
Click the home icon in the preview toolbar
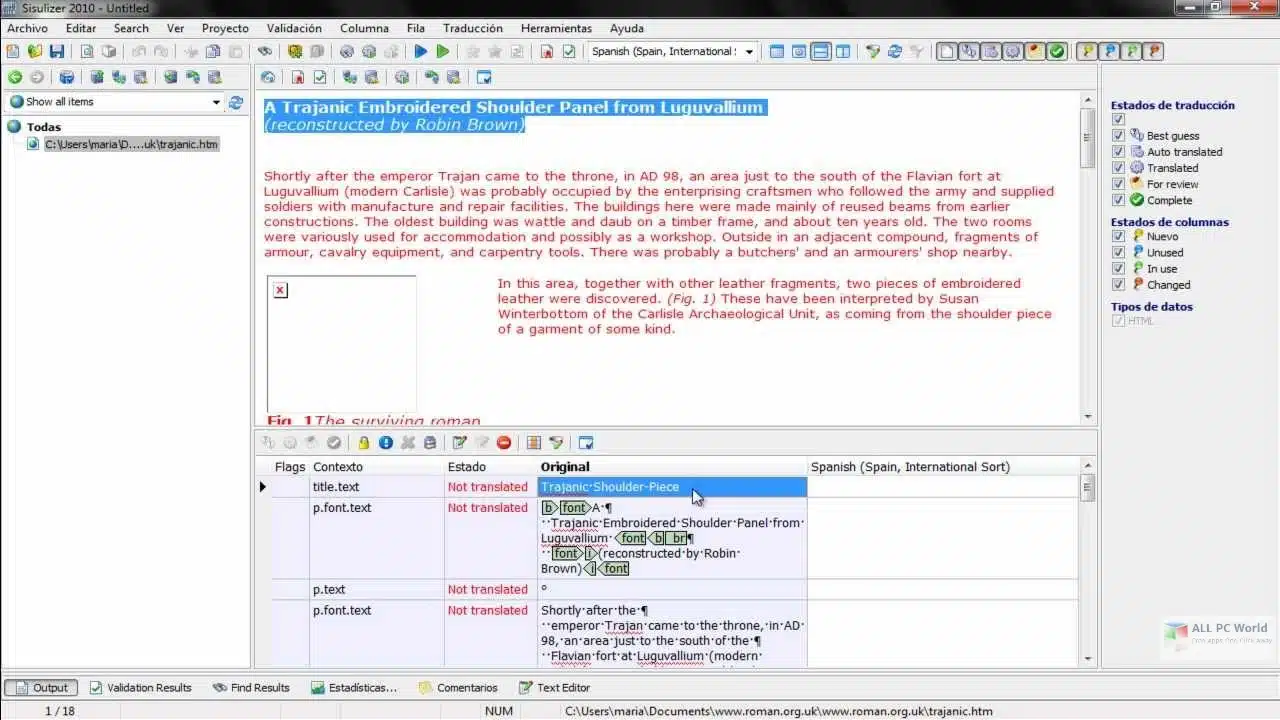pyautogui.click(x=268, y=77)
